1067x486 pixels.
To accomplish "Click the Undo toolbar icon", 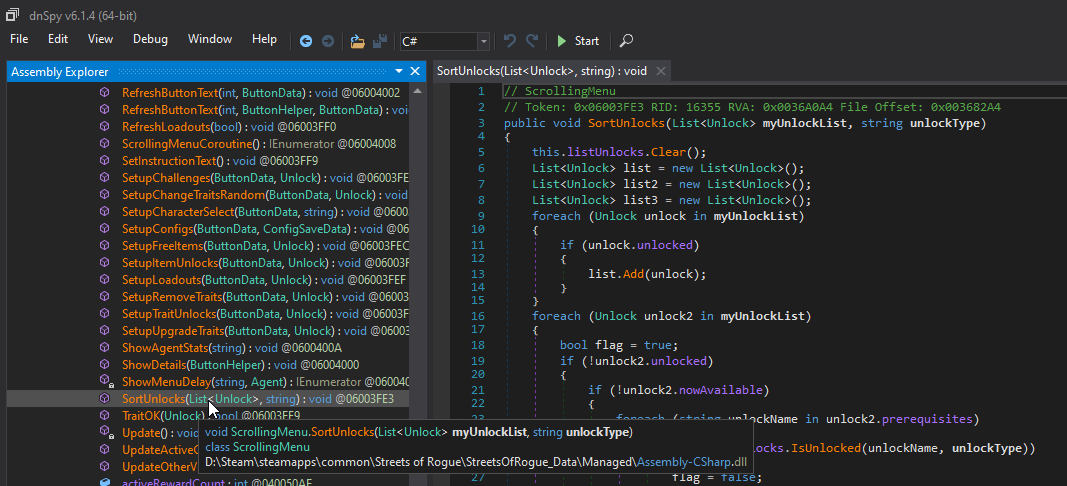I will [510, 41].
